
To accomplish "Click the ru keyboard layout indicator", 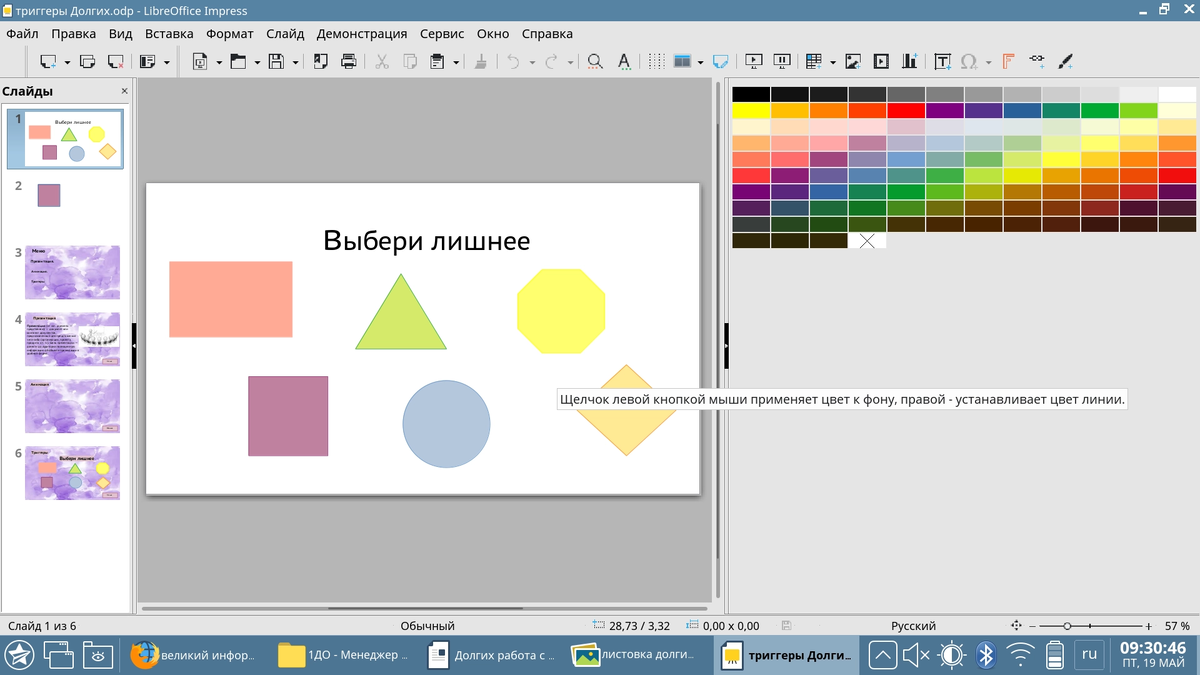I will [x=1089, y=655].
